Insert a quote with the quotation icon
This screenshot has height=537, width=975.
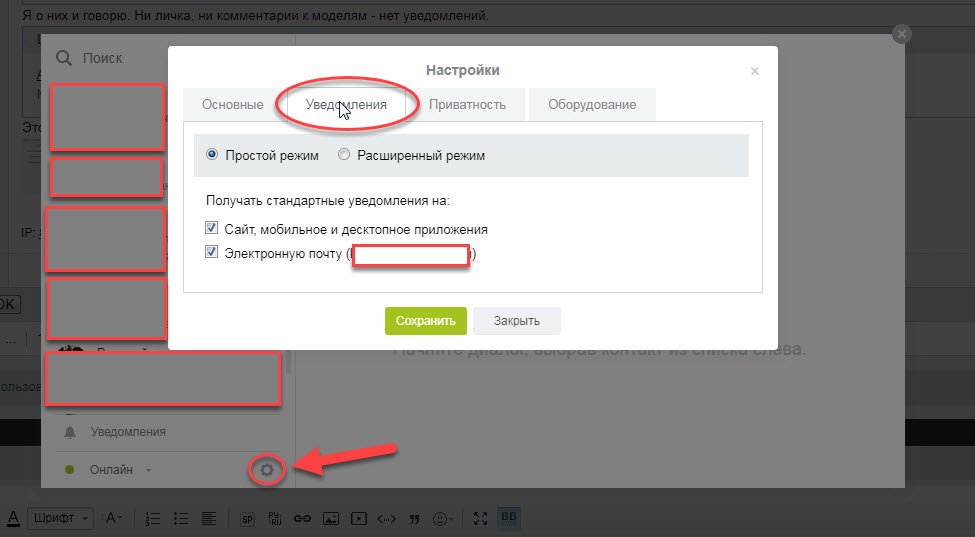click(413, 518)
